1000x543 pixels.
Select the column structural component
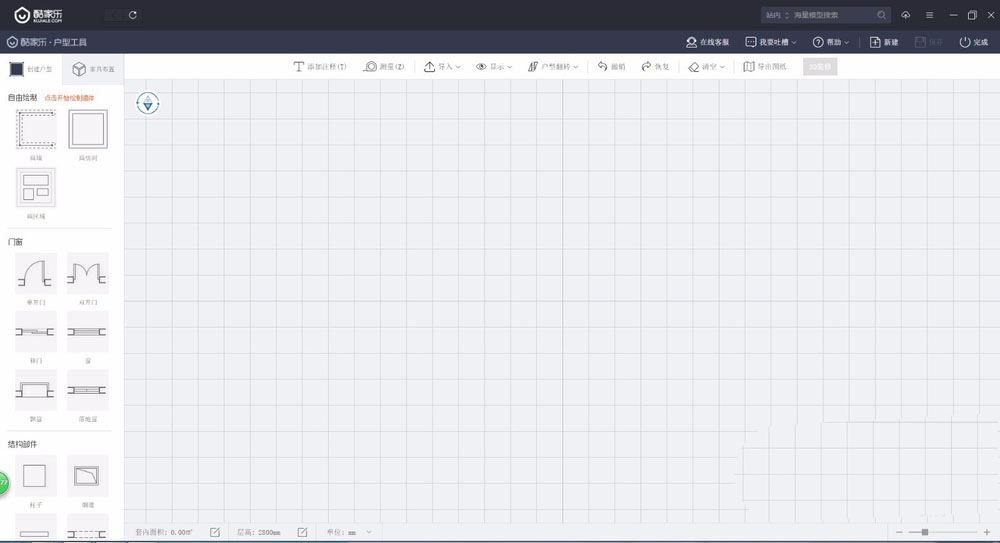(35, 475)
